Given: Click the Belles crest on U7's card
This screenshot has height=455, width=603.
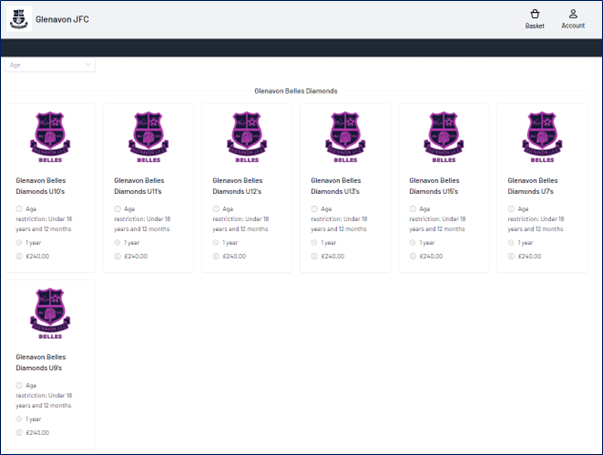Looking at the screenshot, I should coord(542,137).
